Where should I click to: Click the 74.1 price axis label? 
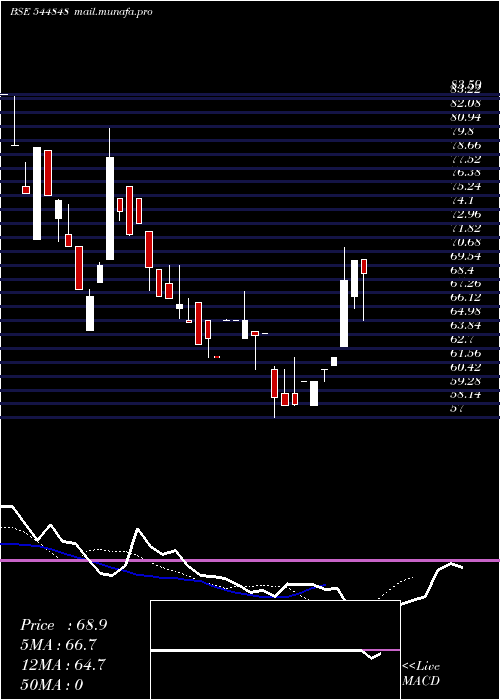462,200
